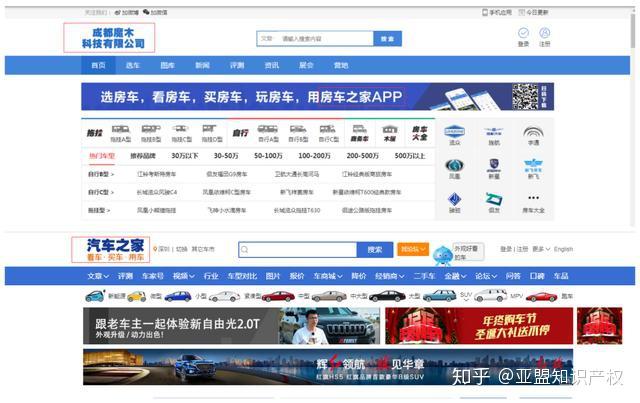Click the 自行C型 > row link
The image size is (640, 403).
101,192
